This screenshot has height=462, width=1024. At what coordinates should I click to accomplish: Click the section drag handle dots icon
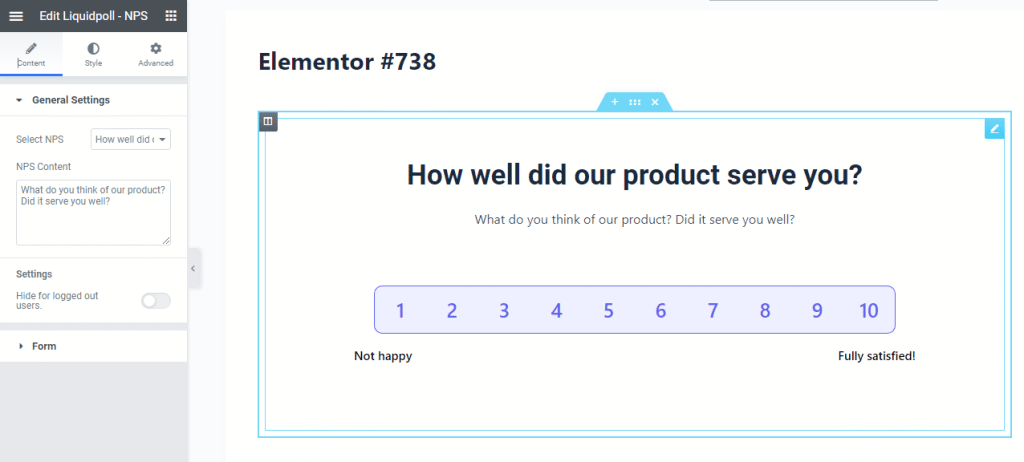pyautogui.click(x=635, y=102)
